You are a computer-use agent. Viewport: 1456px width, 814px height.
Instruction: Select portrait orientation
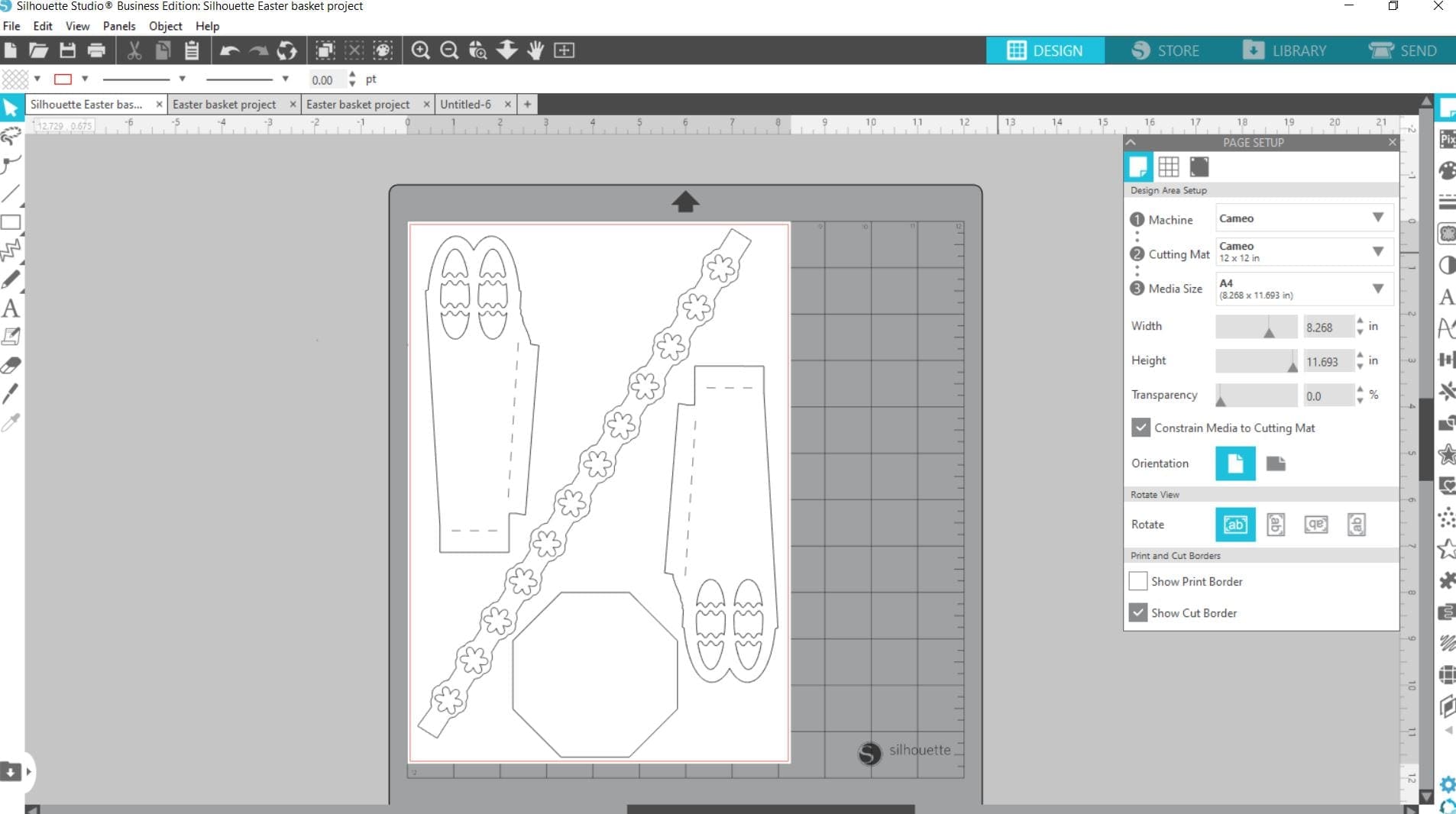1235,464
